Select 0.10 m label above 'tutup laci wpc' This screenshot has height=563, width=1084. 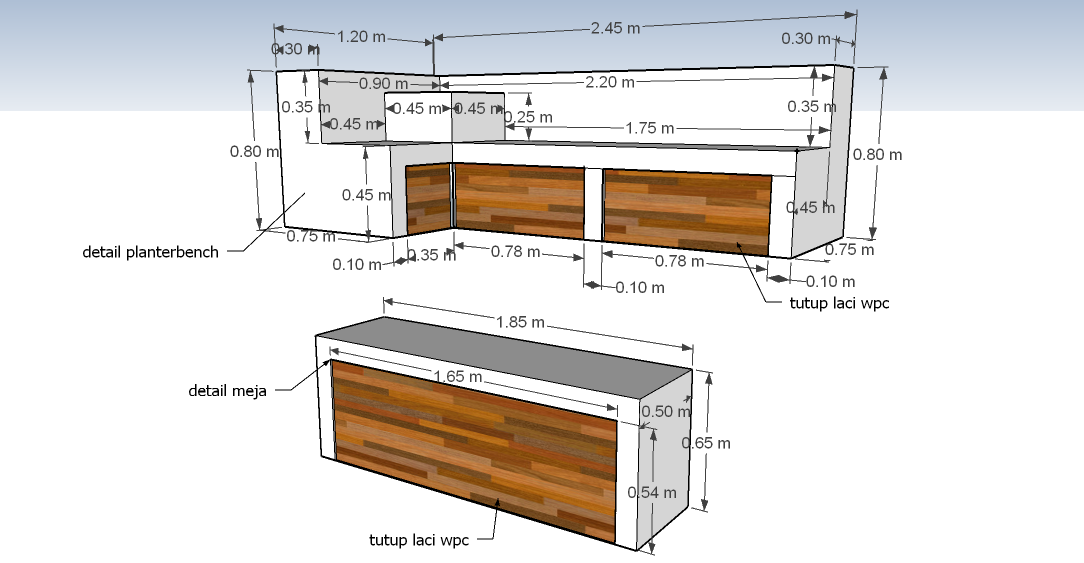click(x=830, y=282)
